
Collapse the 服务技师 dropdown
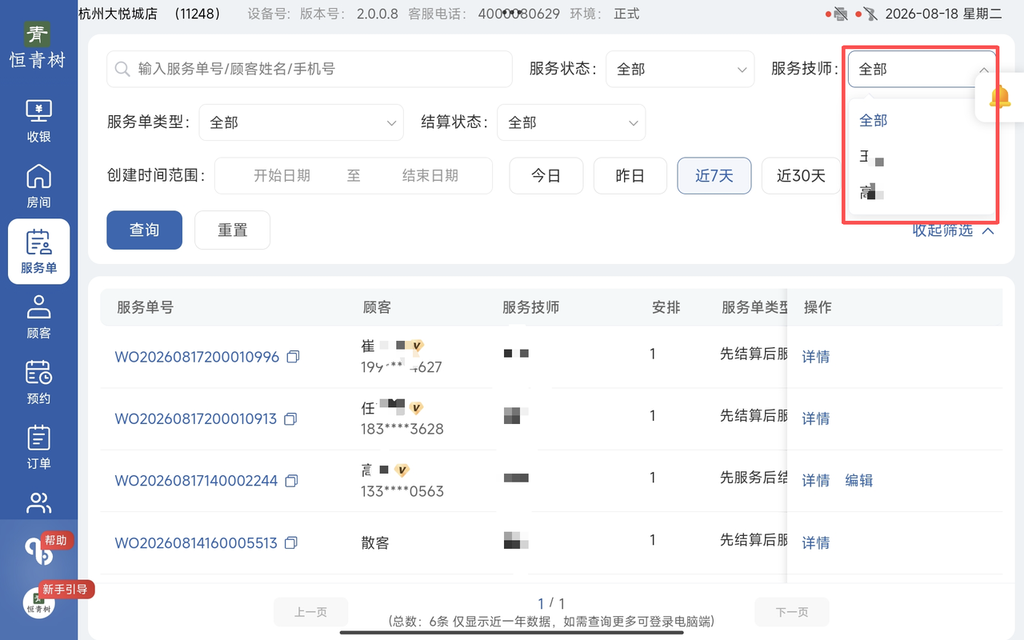[921, 69]
